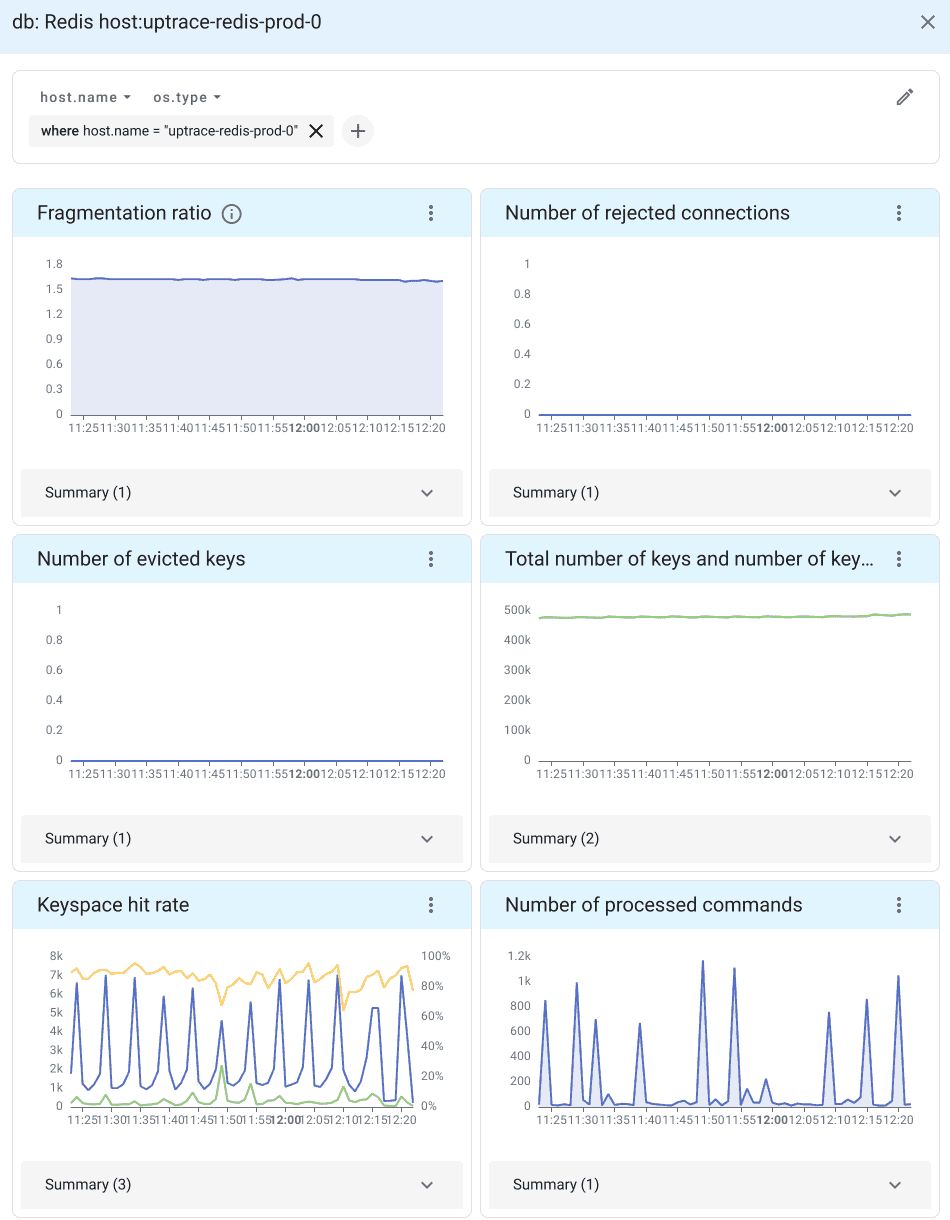Remove the host.name filter chip
Viewport: 950px width, 1220px height.
[316, 131]
